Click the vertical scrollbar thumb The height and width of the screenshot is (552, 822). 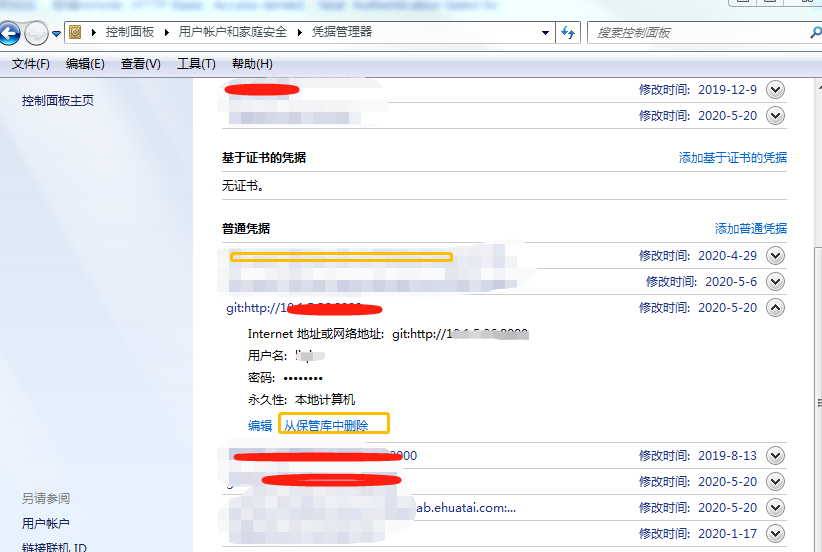pyautogui.click(x=819, y=403)
